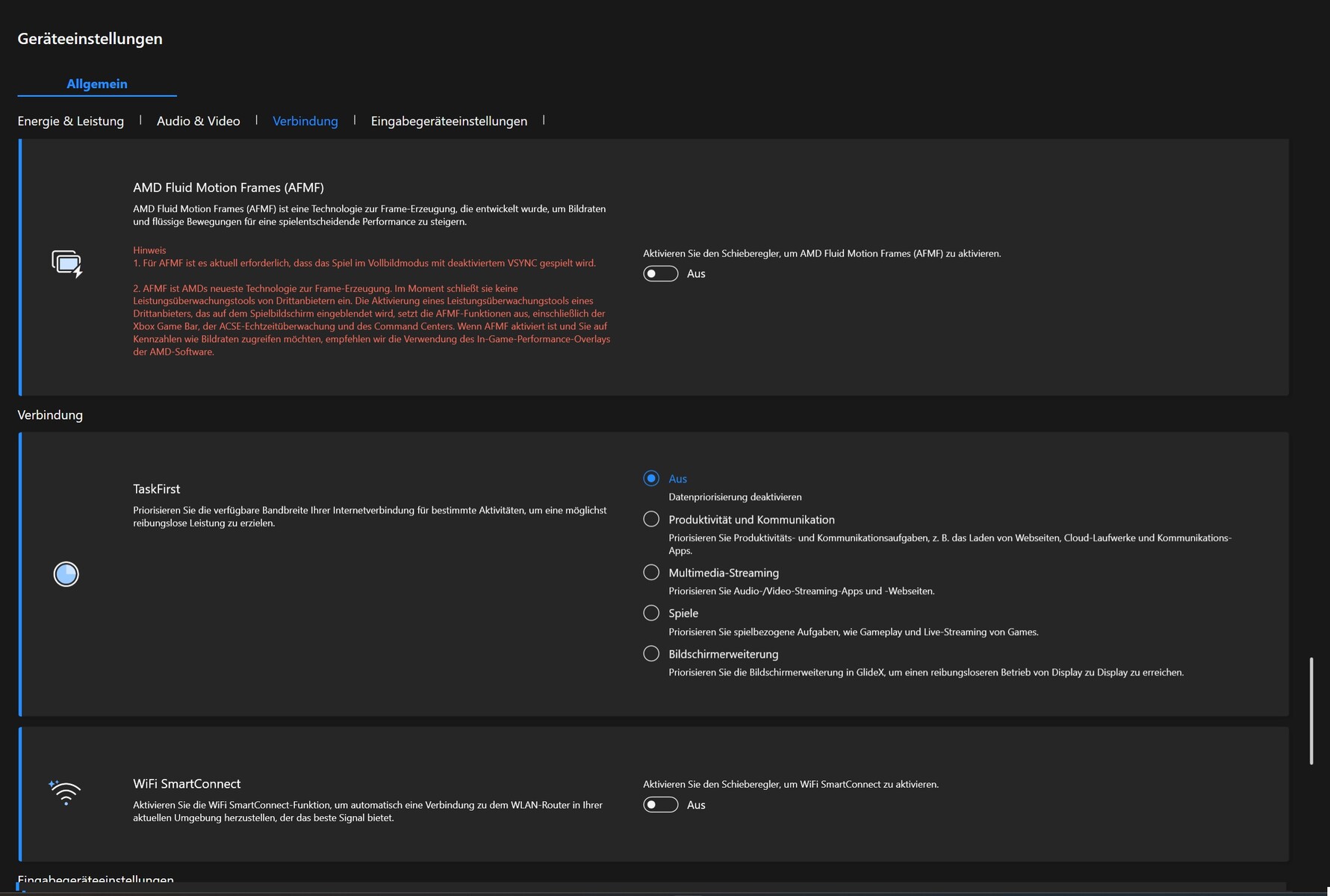Click the vertical scrollbar thumb
The height and width of the screenshot is (896, 1330).
coord(1311,710)
